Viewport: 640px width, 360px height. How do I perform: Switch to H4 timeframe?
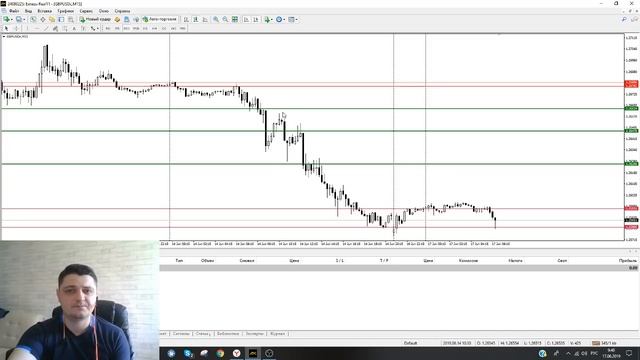pyautogui.click(x=155, y=29)
